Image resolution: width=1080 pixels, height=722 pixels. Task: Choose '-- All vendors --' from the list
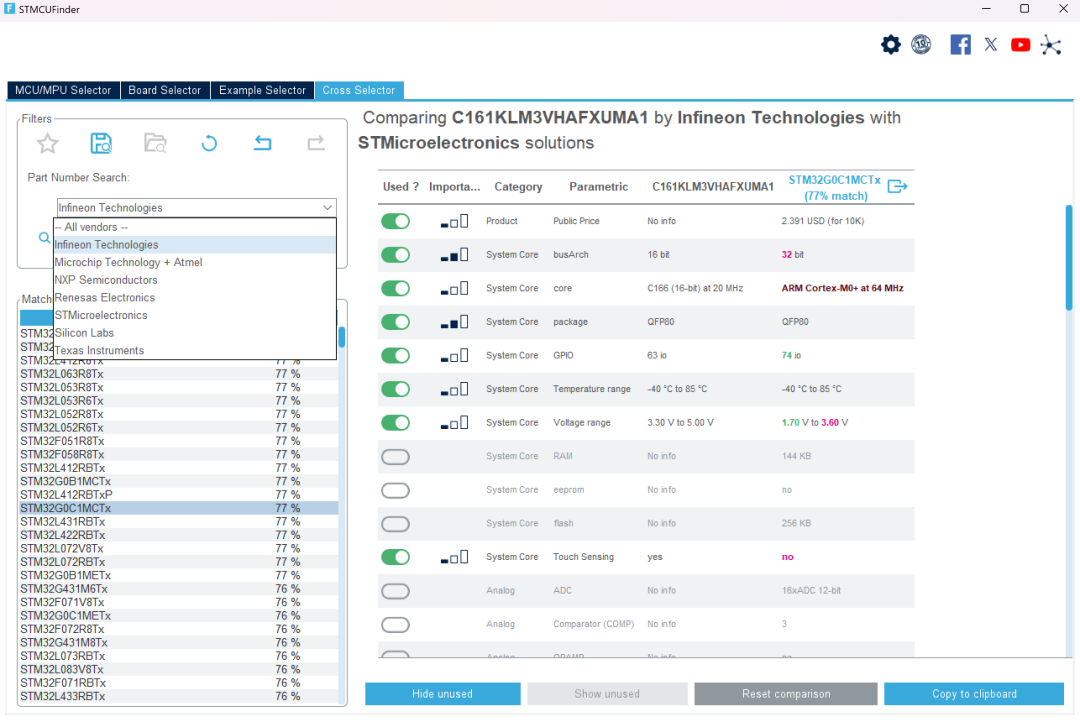pos(195,227)
